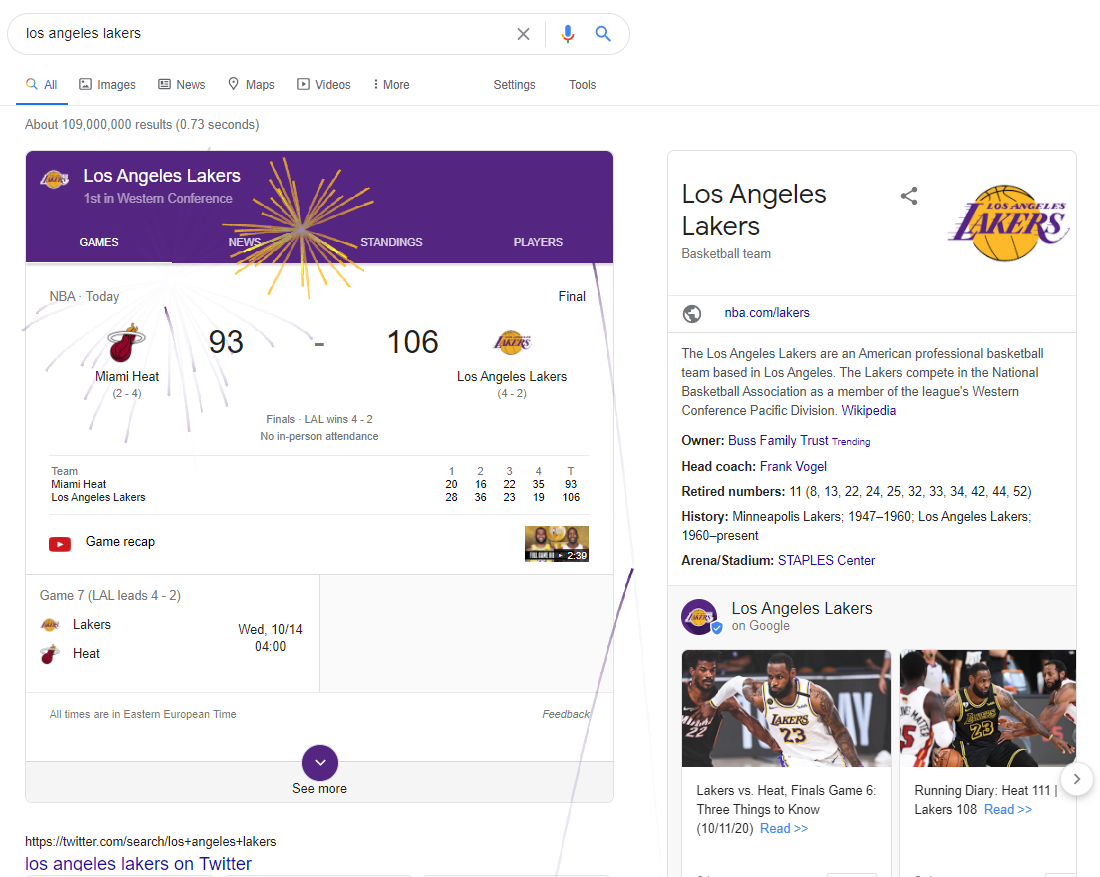The width and height of the screenshot is (1100, 877).
Task: Open los angeles lakers on Twitter result
Action: 138,863
